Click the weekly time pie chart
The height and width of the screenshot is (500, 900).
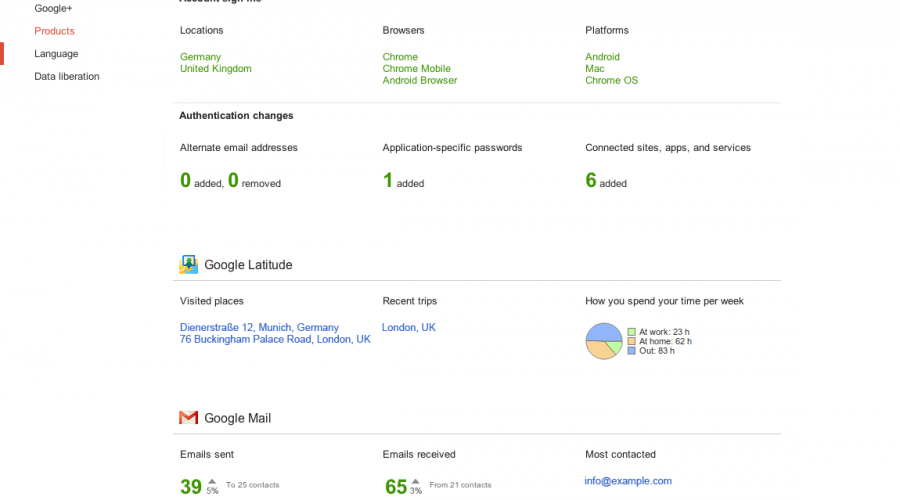[604, 341]
